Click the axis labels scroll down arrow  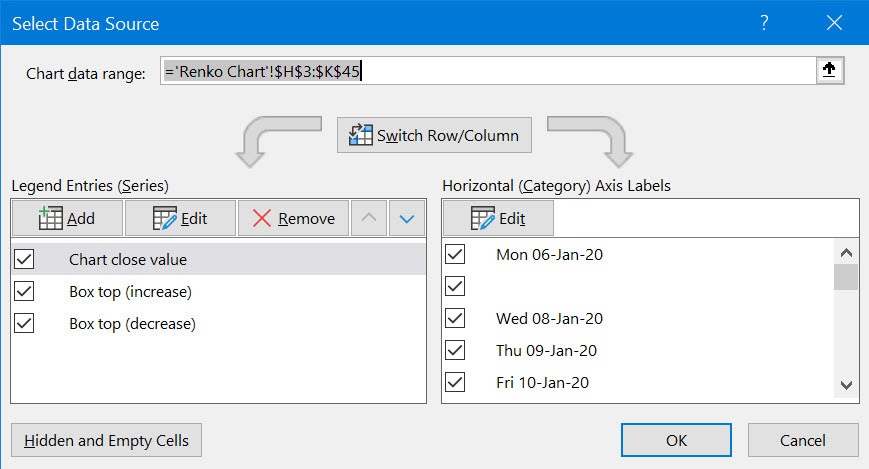pyautogui.click(x=846, y=385)
